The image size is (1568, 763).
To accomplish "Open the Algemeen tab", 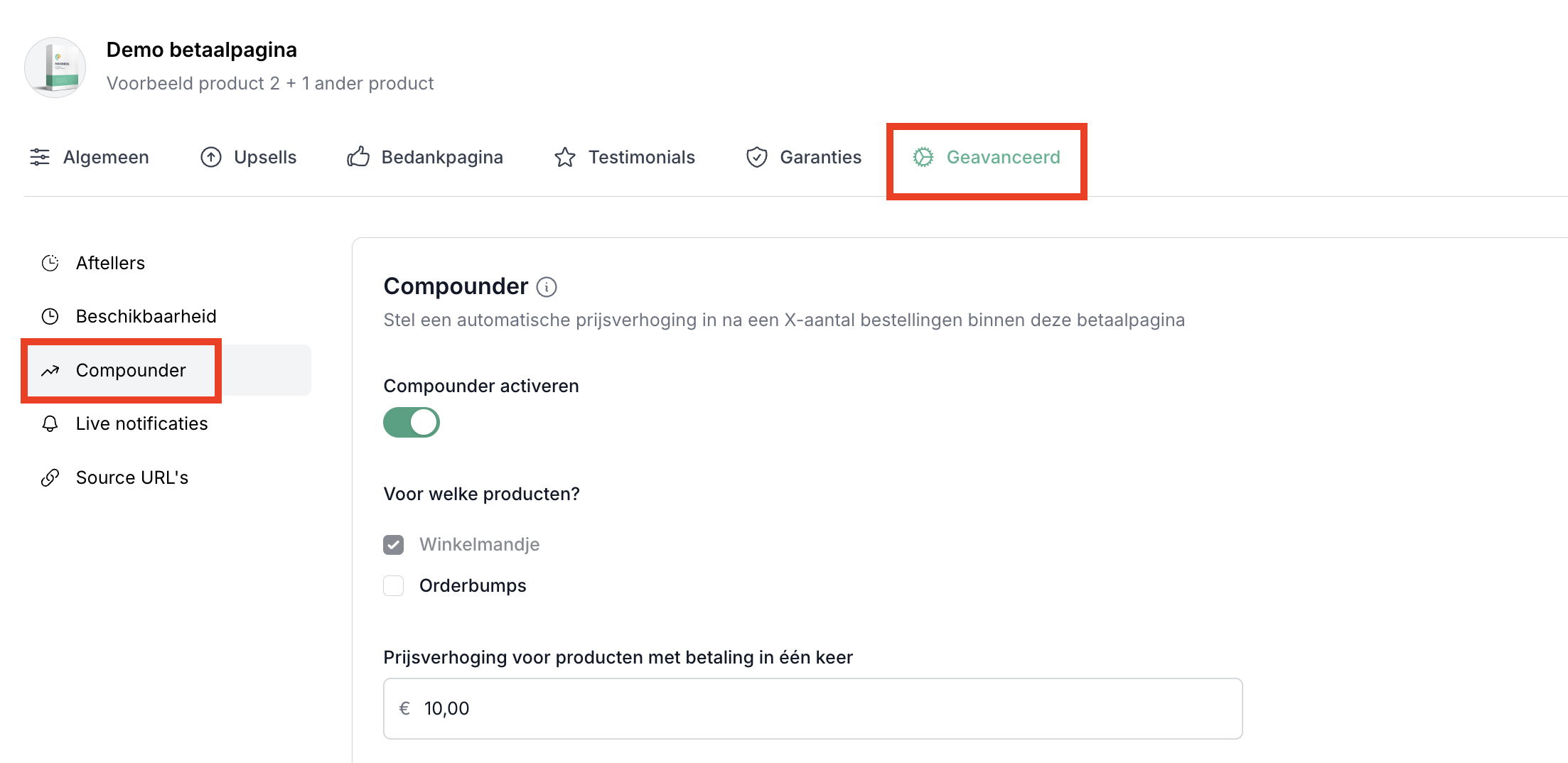I will click(90, 157).
